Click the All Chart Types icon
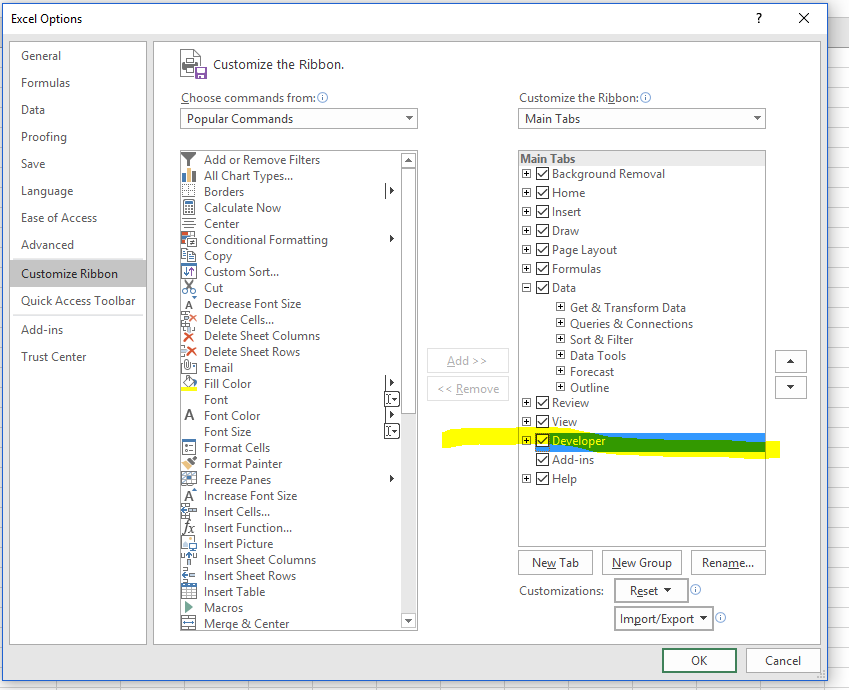This screenshot has height=690, width=849. click(x=188, y=175)
